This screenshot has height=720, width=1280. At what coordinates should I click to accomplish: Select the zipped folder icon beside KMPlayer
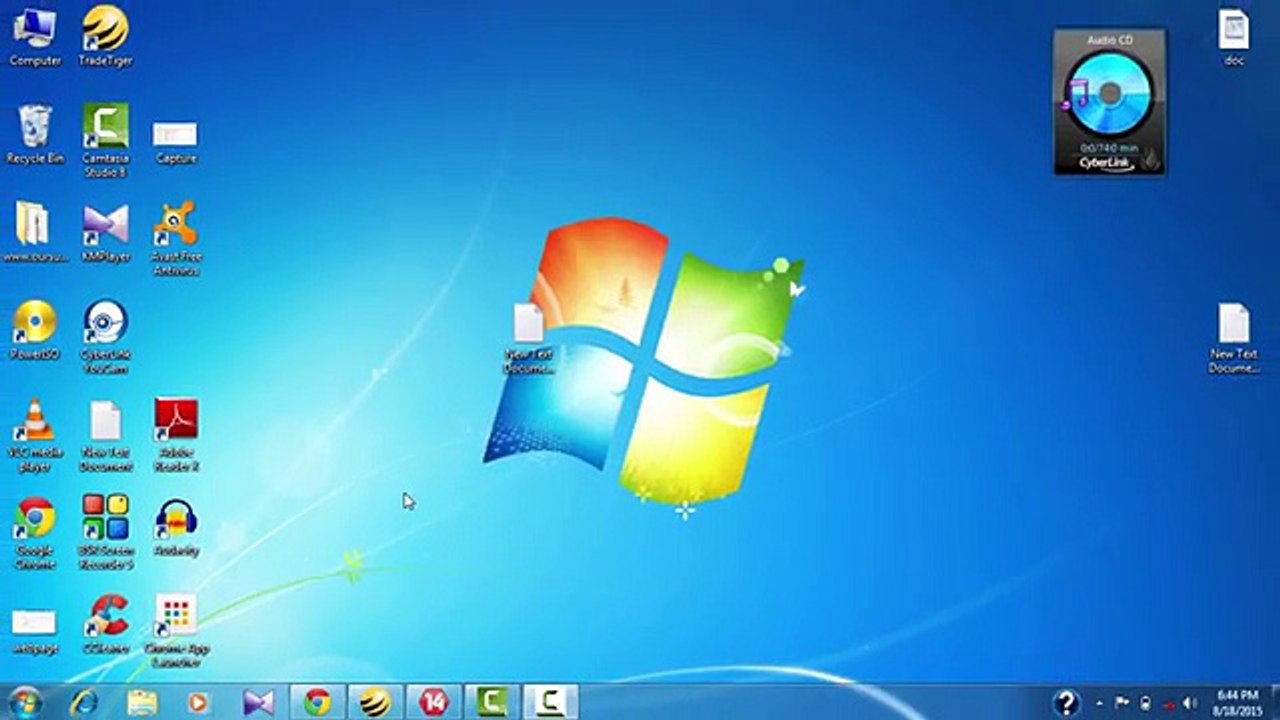pos(35,232)
